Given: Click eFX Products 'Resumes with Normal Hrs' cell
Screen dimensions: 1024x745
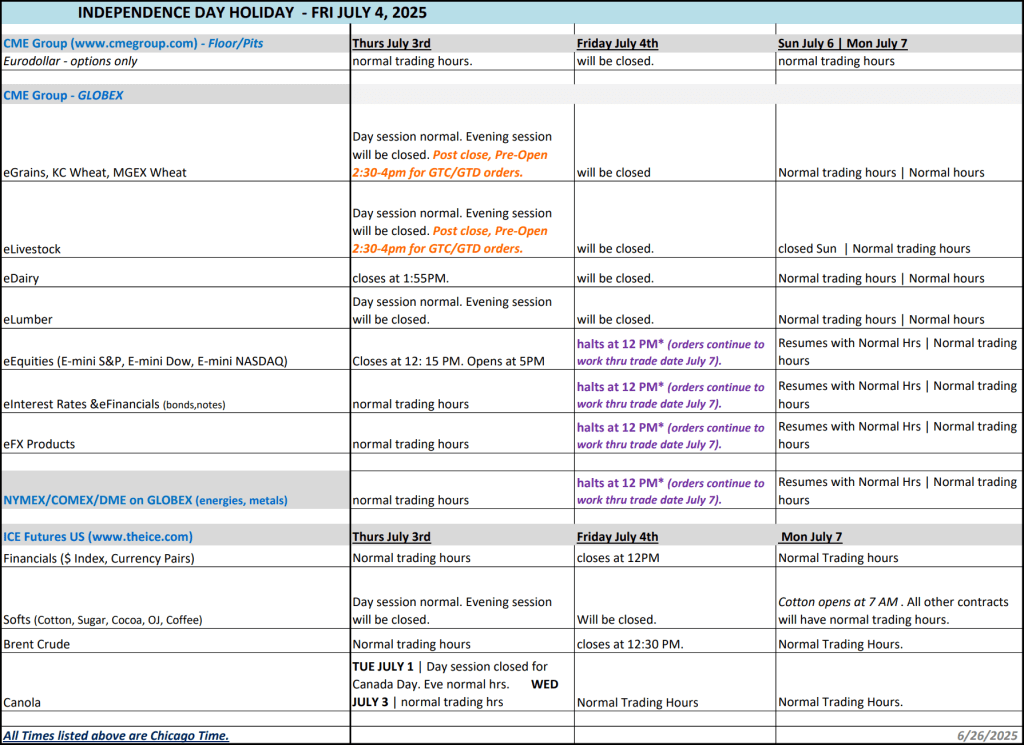Looking at the screenshot, I should click(x=897, y=435).
